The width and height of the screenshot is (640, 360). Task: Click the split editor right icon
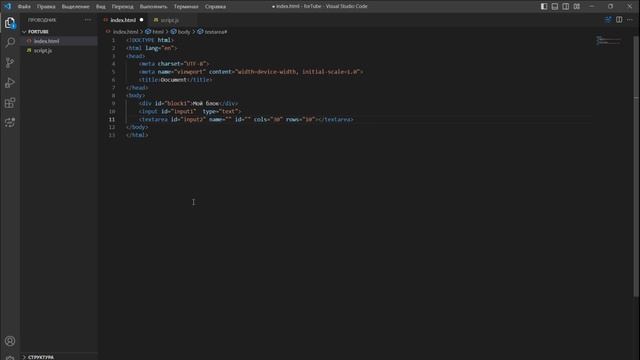619,20
